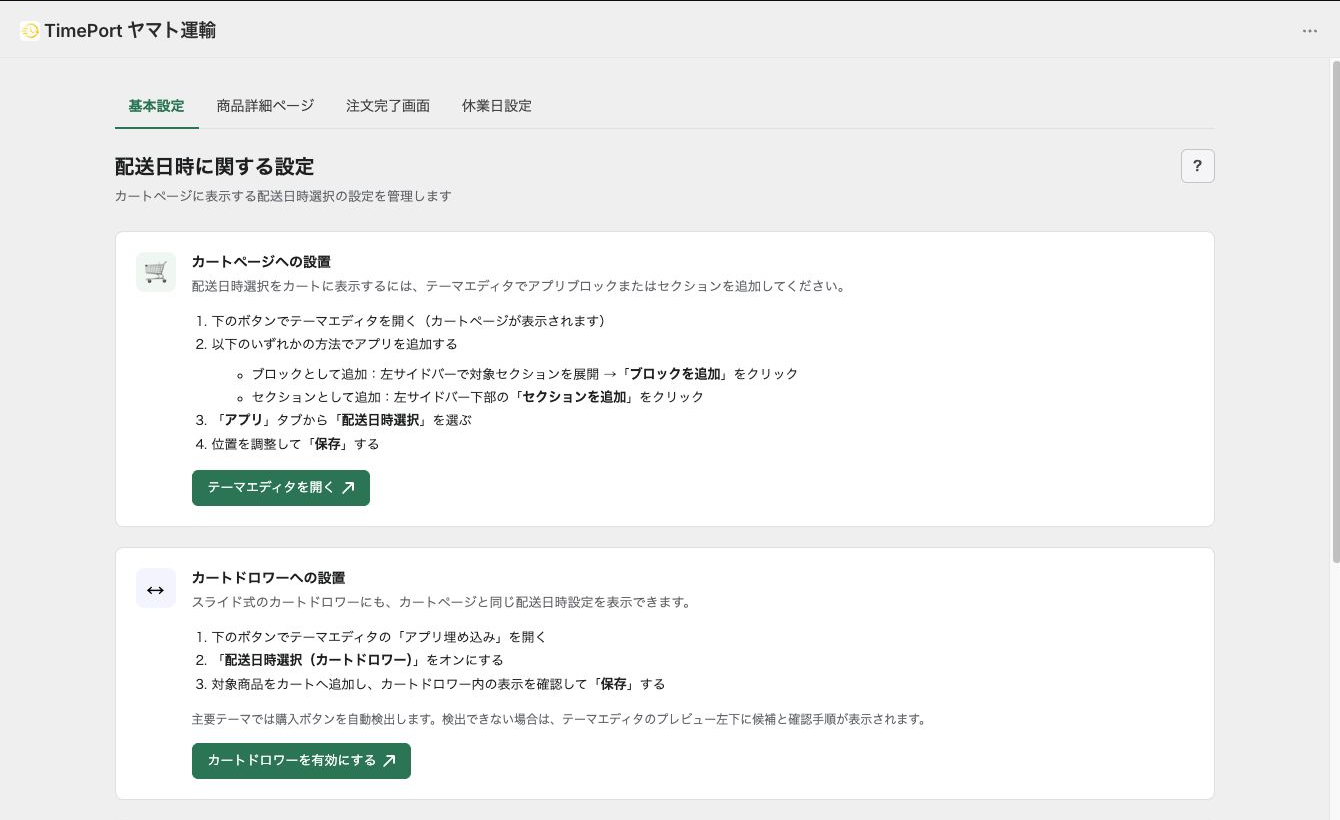Click the スライド式のカートドロワーにも description
The height and width of the screenshot is (820, 1340).
tap(441, 603)
